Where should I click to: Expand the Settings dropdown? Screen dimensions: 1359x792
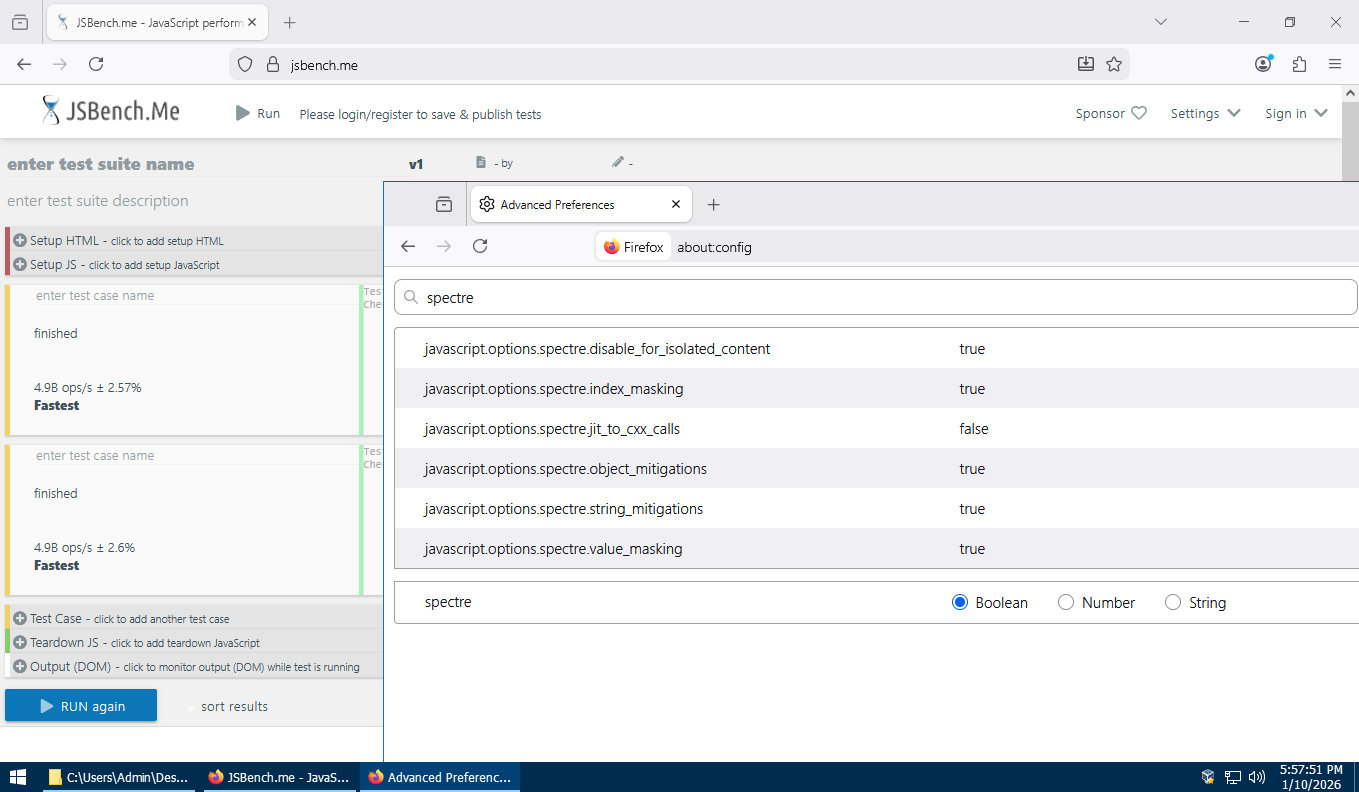(x=1205, y=113)
